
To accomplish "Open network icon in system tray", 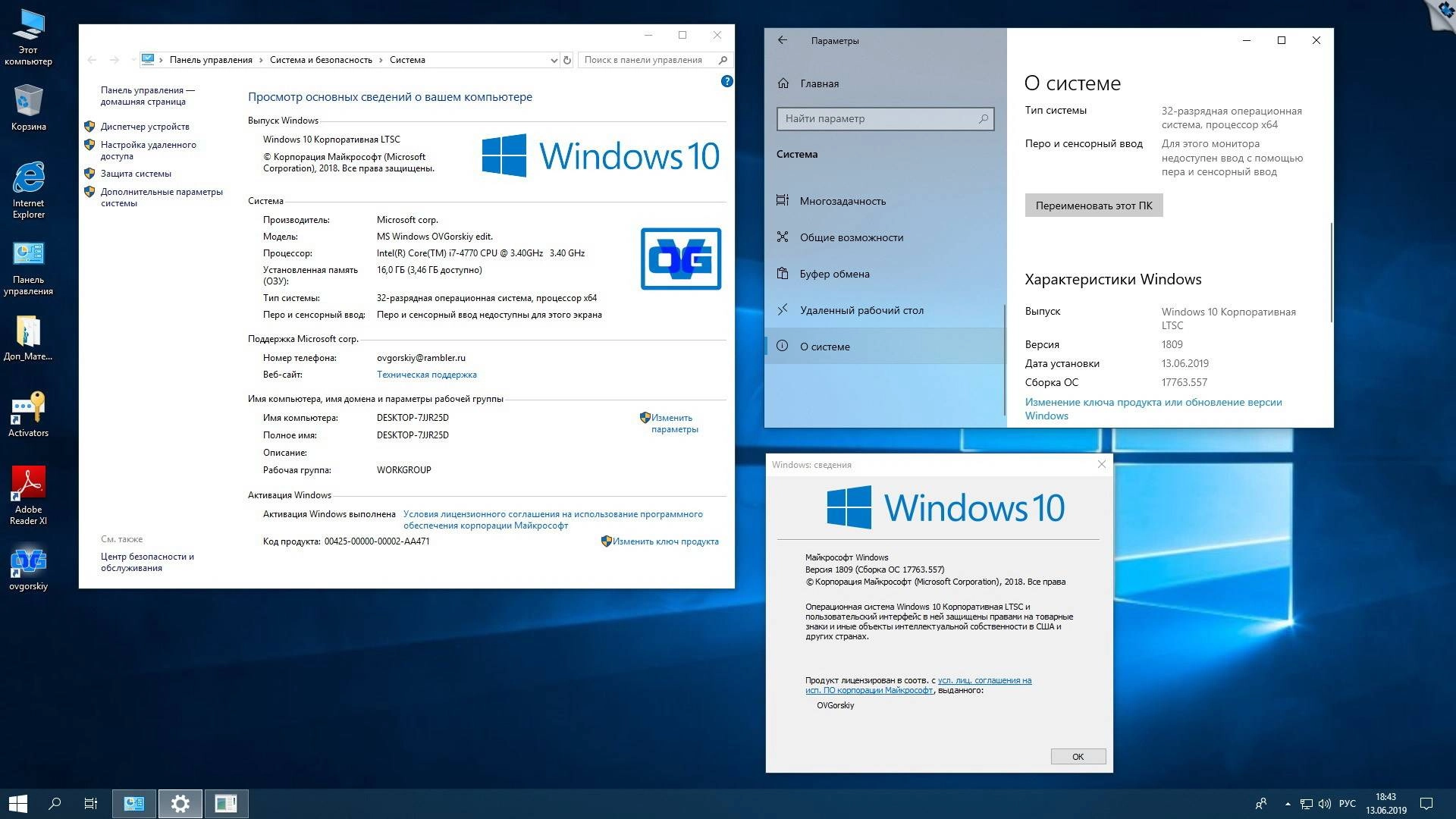I will 1307,804.
